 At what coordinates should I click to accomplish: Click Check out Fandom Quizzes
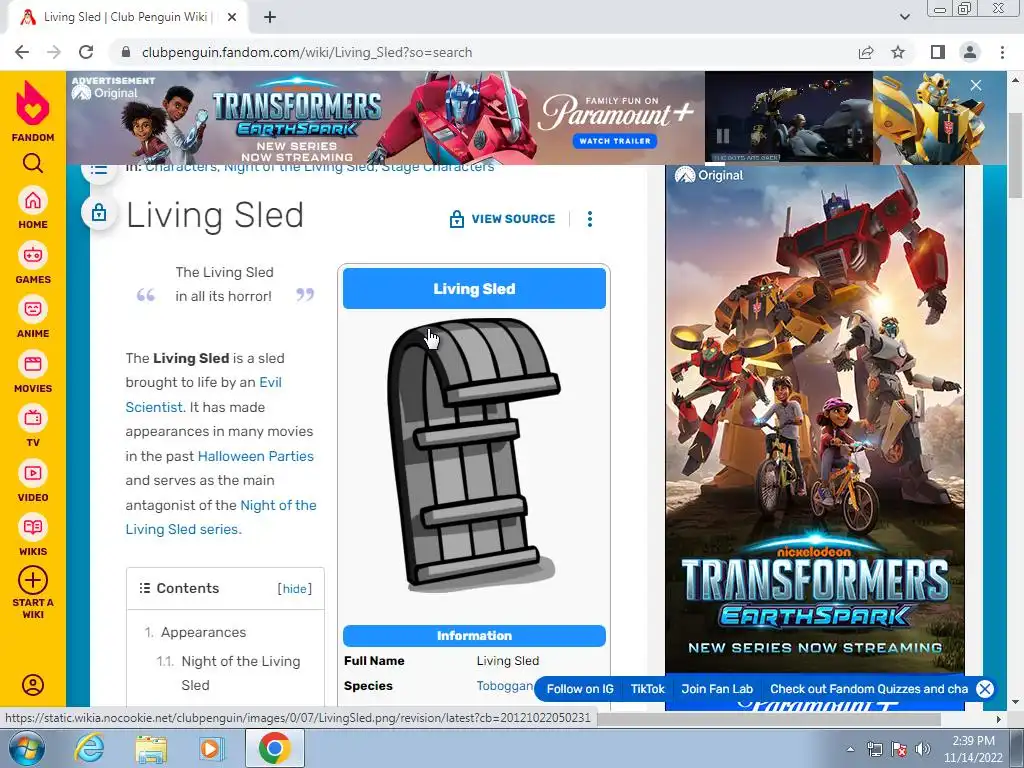[x=869, y=689]
